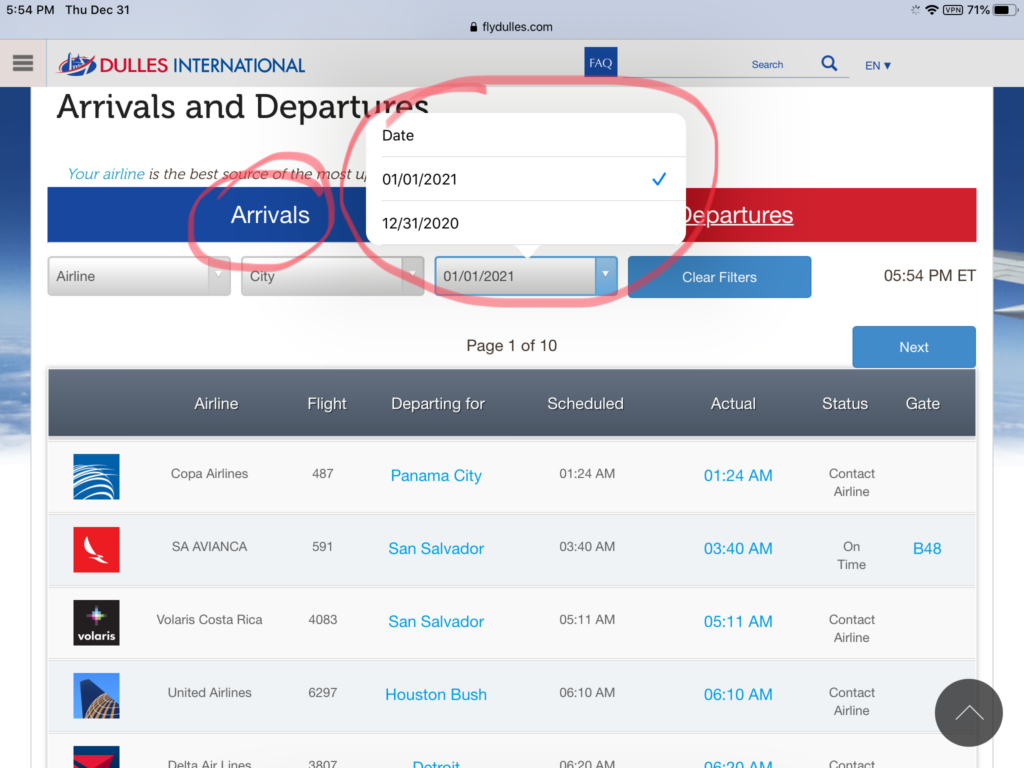Click the SA AVIANCA name text

tap(210, 547)
